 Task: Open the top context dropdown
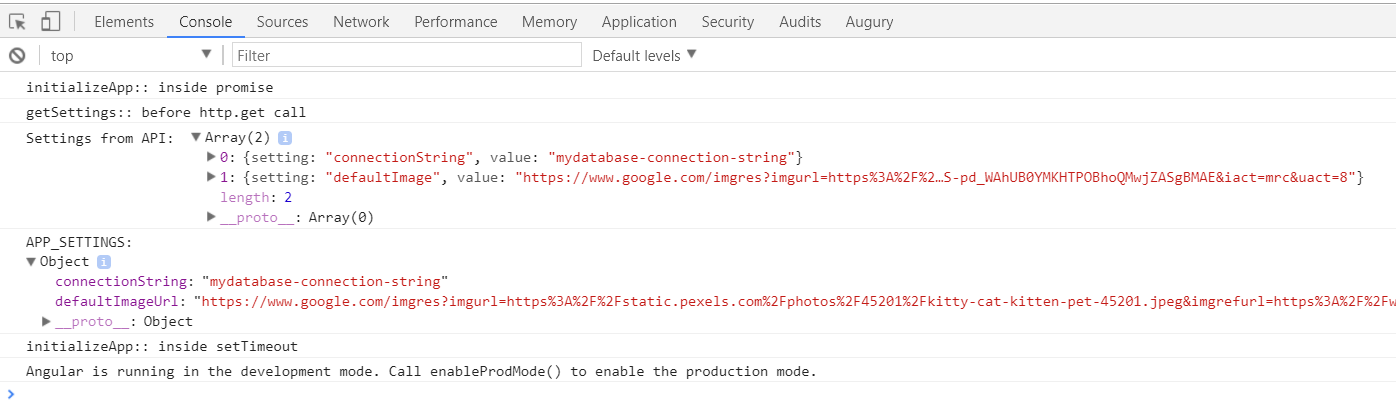click(131, 56)
